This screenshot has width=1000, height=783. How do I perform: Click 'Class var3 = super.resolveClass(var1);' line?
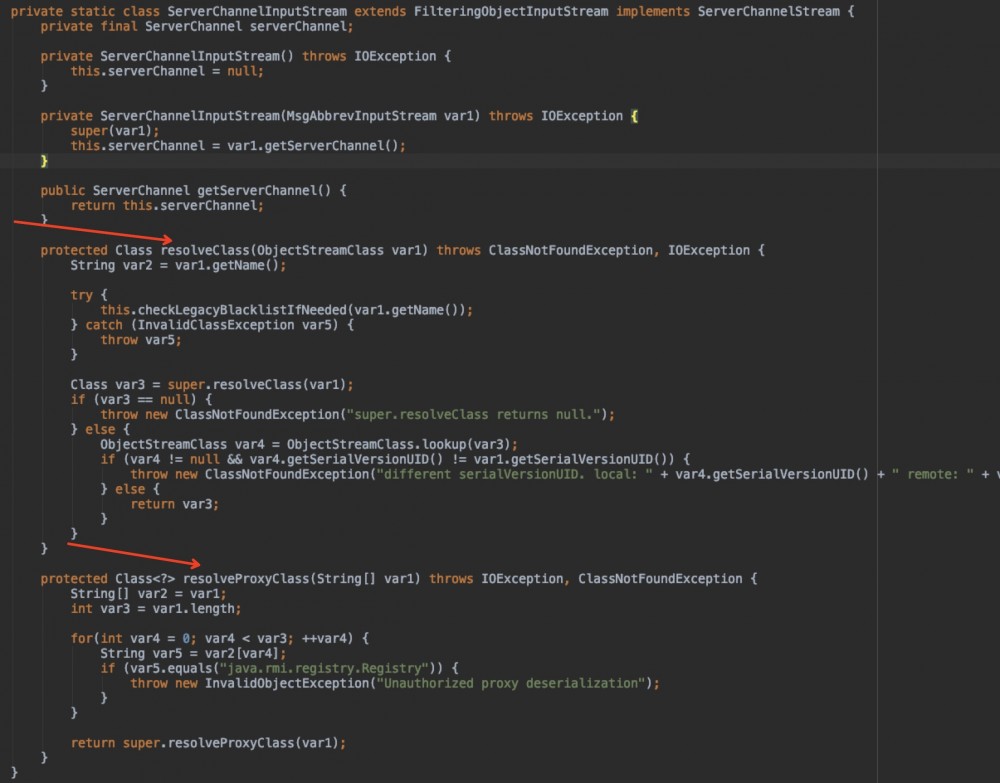click(x=212, y=385)
